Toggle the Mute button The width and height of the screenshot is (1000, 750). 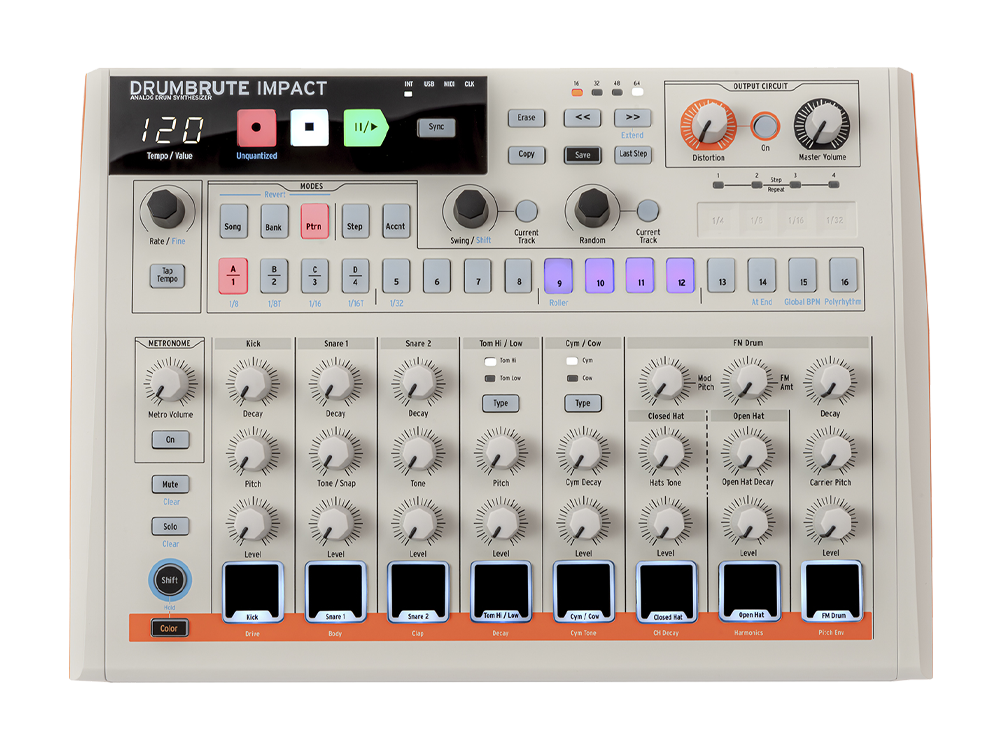click(170, 485)
